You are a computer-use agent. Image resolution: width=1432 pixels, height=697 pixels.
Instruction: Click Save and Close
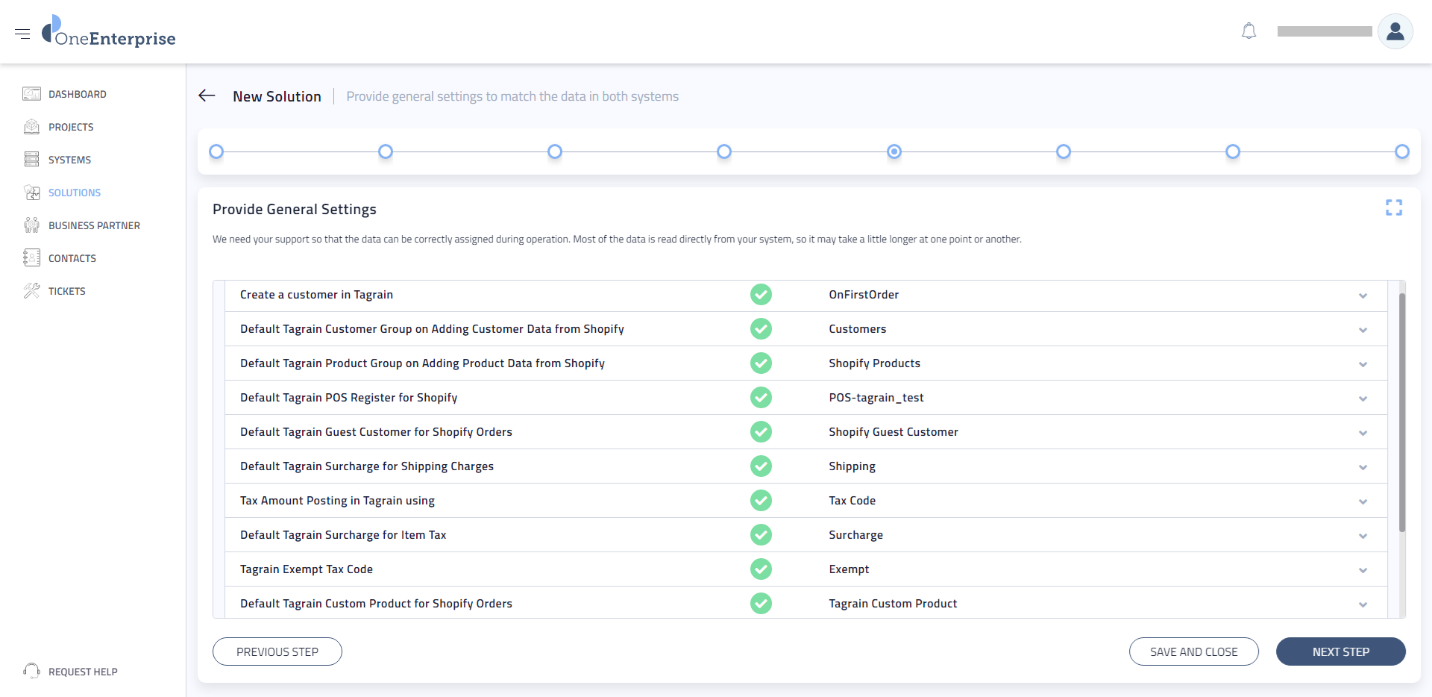(1193, 651)
